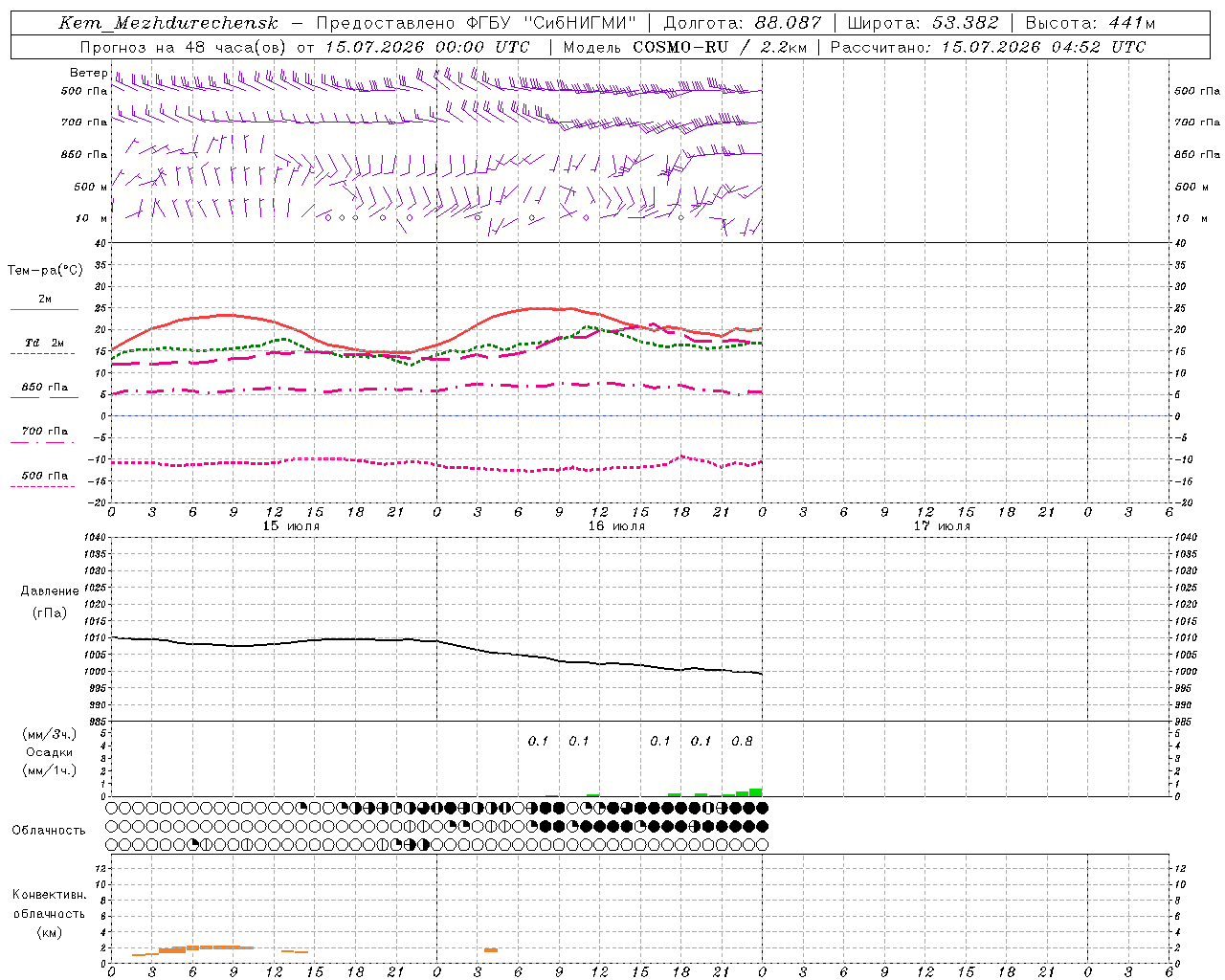
Task: Click the 16 июля date label
Action: pyautogui.click(x=616, y=526)
